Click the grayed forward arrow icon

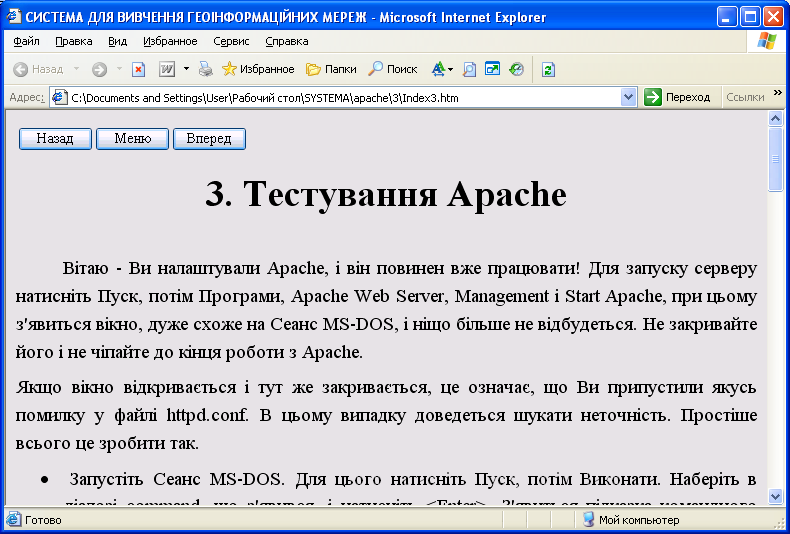click(x=99, y=70)
